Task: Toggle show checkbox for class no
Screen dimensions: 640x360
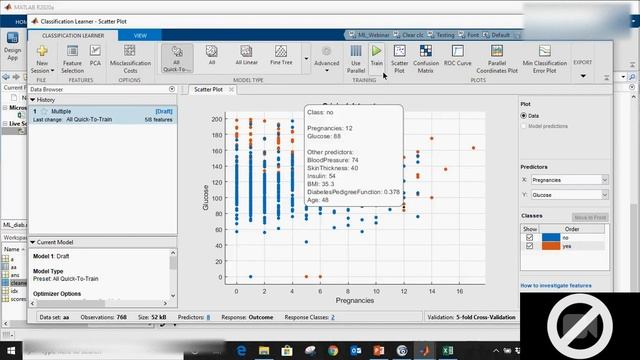Action: 529,238
